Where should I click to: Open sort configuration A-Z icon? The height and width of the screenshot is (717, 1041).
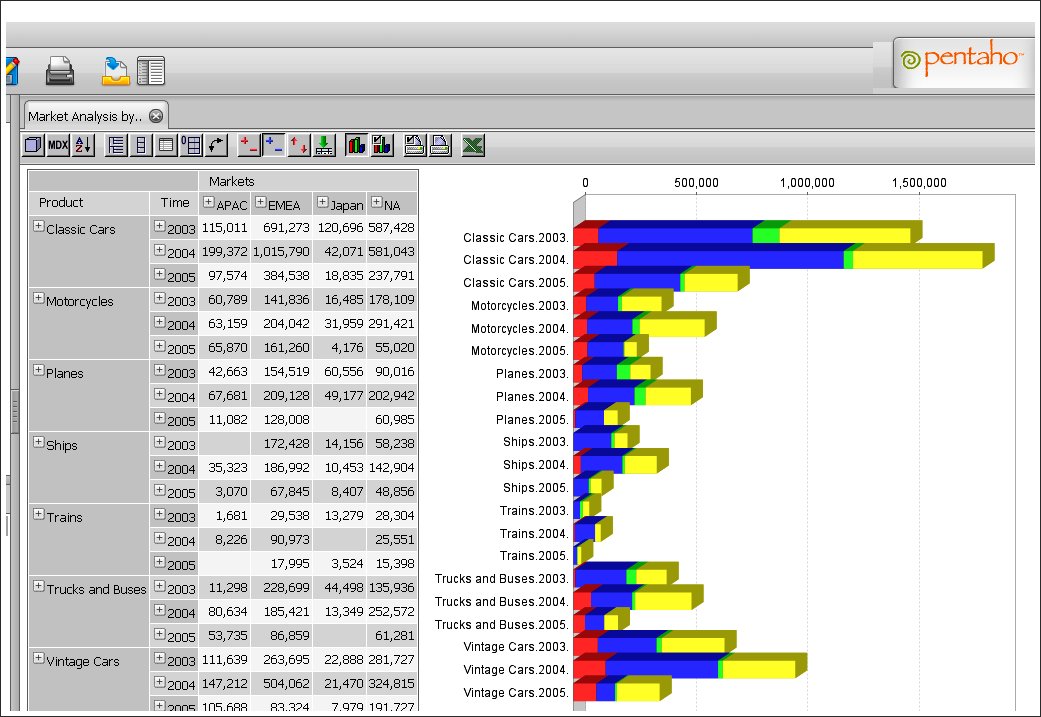tap(83, 146)
